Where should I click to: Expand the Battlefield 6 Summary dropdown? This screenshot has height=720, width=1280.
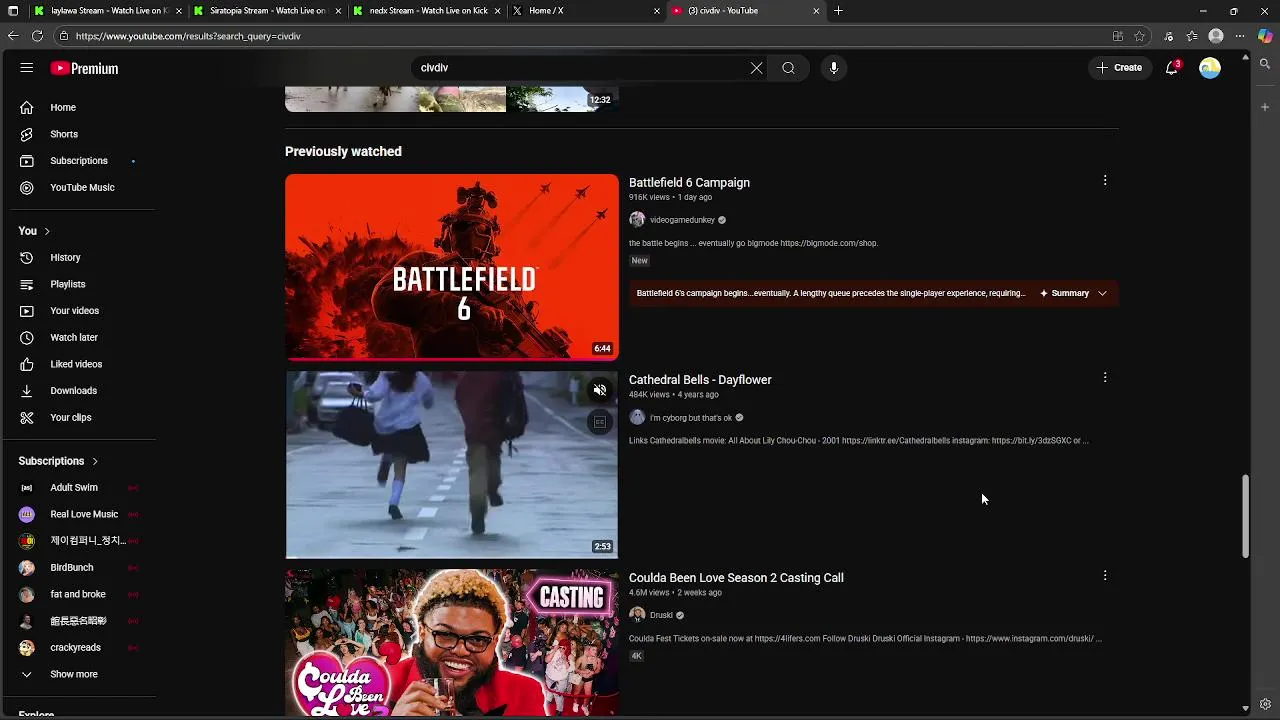(1074, 293)
